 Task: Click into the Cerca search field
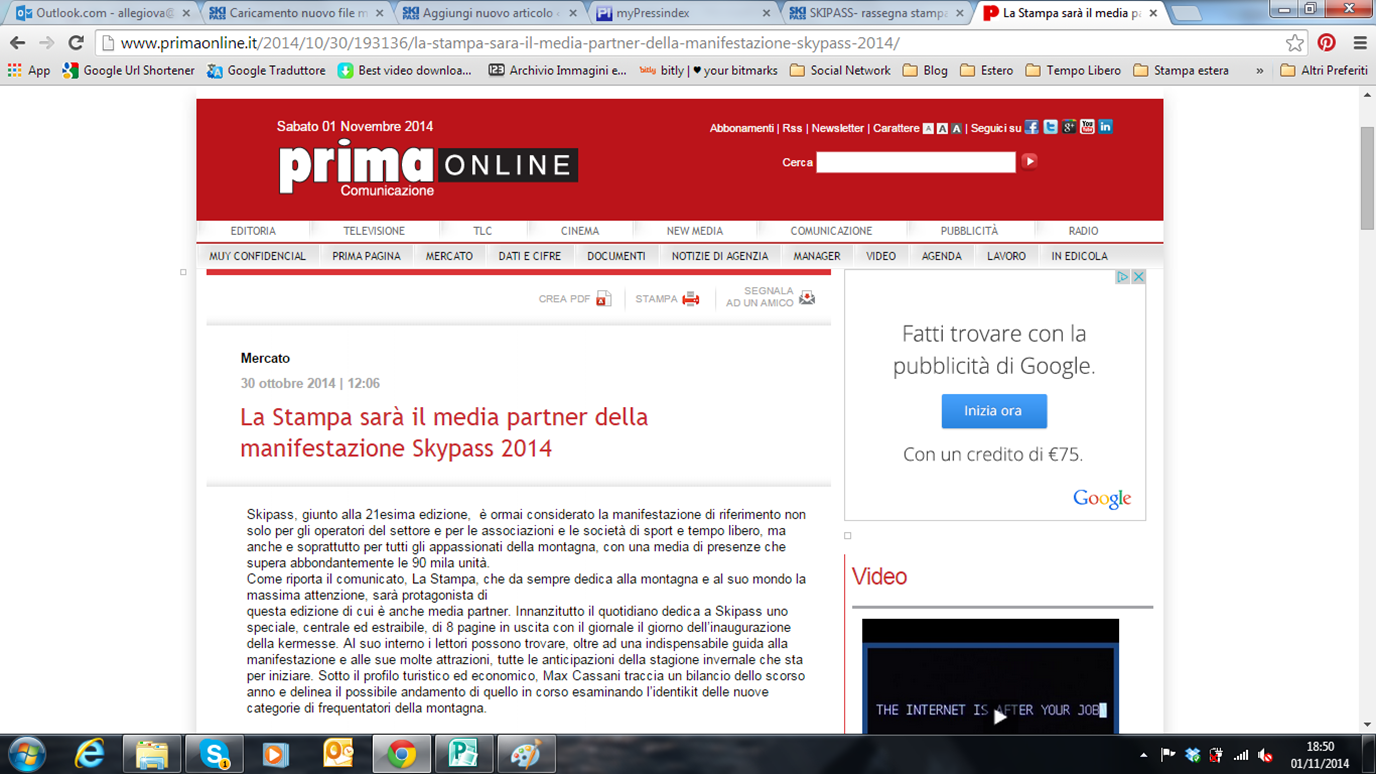click(916, 162)
